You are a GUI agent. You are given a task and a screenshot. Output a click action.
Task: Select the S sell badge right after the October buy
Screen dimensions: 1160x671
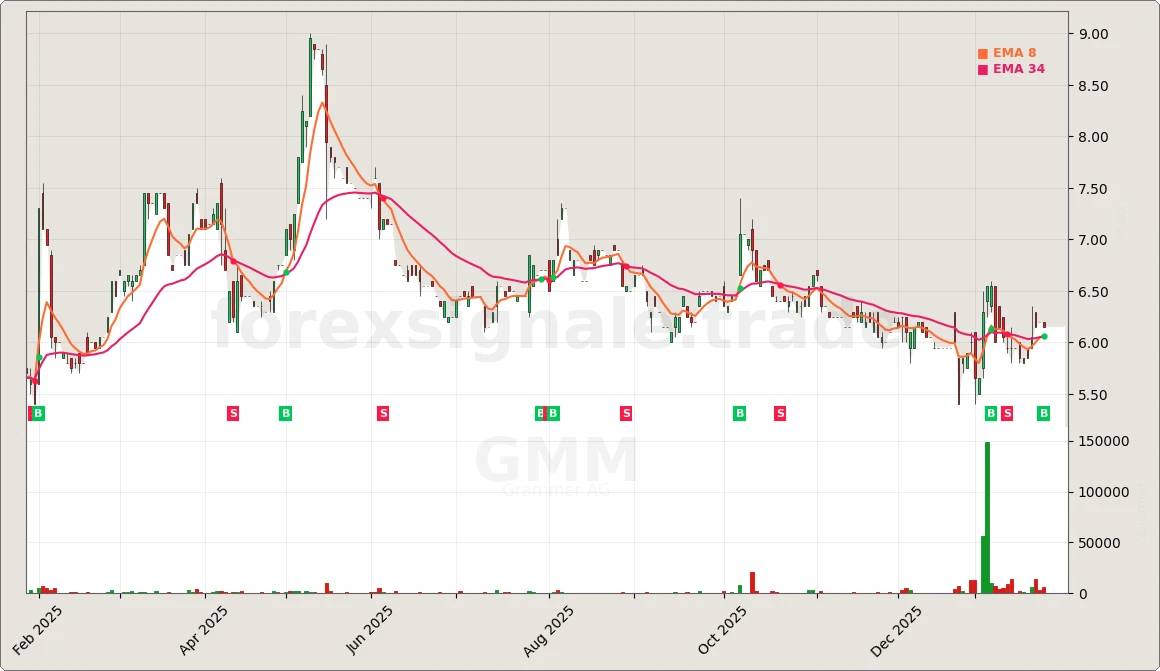pyautogui.click(x=779, y=412)
